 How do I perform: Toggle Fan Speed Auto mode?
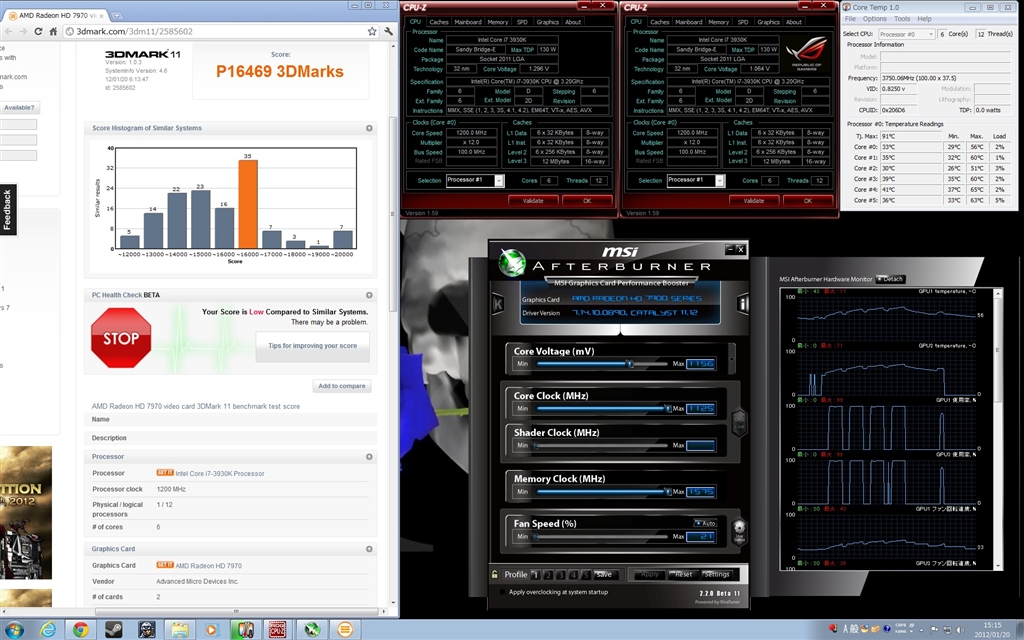coord(705,523)
